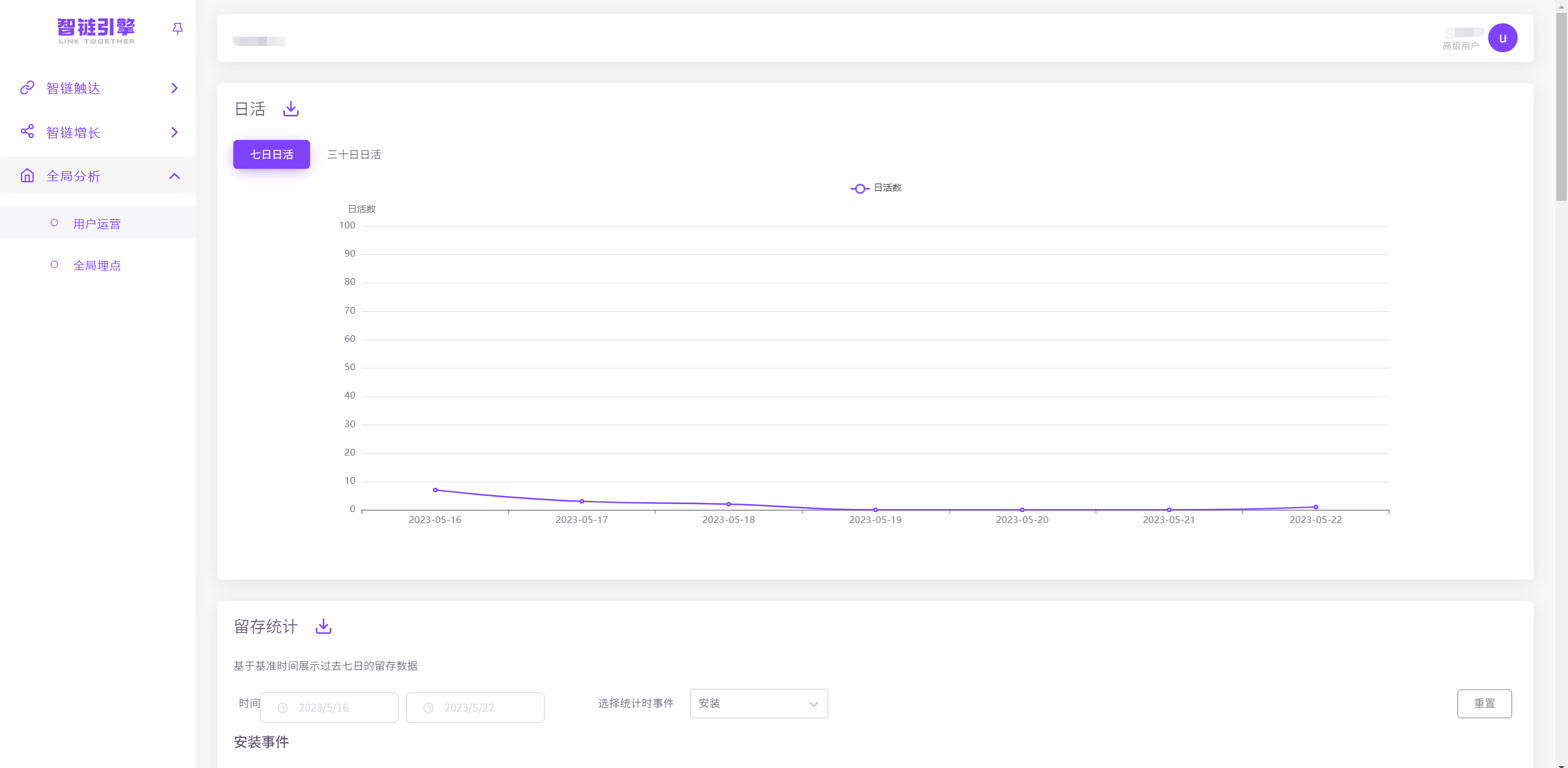Click the 2023-05-16 data point on chart
Viewport: 1568px width, 768px height.
[435, 490]
